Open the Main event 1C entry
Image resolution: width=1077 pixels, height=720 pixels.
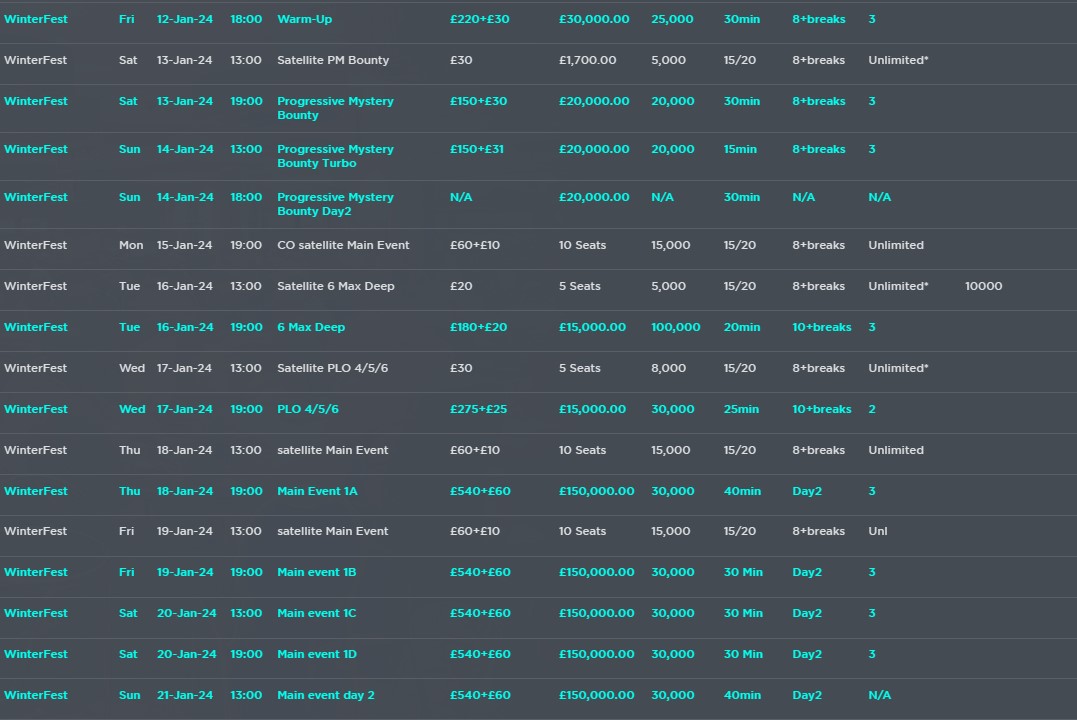tap(316, 613)
